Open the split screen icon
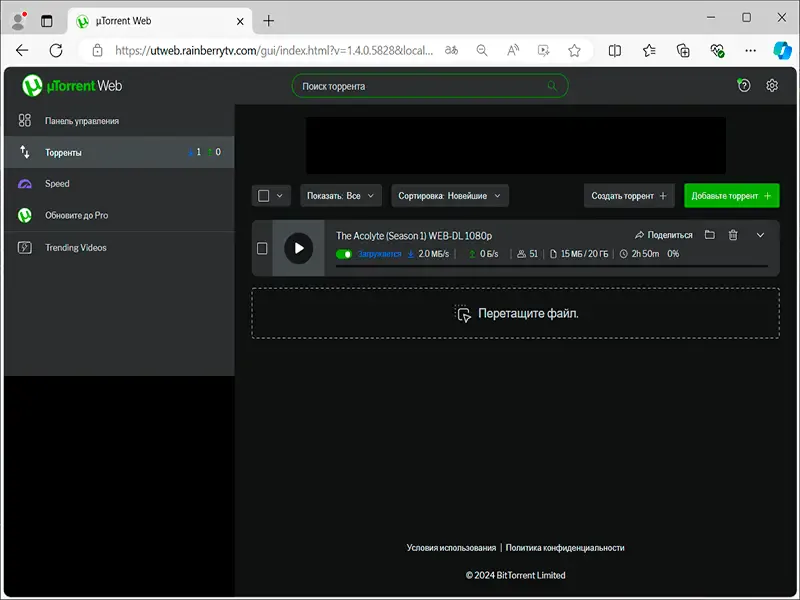The width and height of the screenshot is (800, 600). pyautogui.click(x=615, y=51)
